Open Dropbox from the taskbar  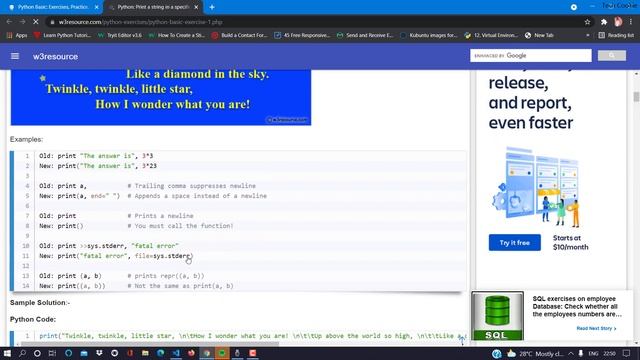[x=99, y=353]
